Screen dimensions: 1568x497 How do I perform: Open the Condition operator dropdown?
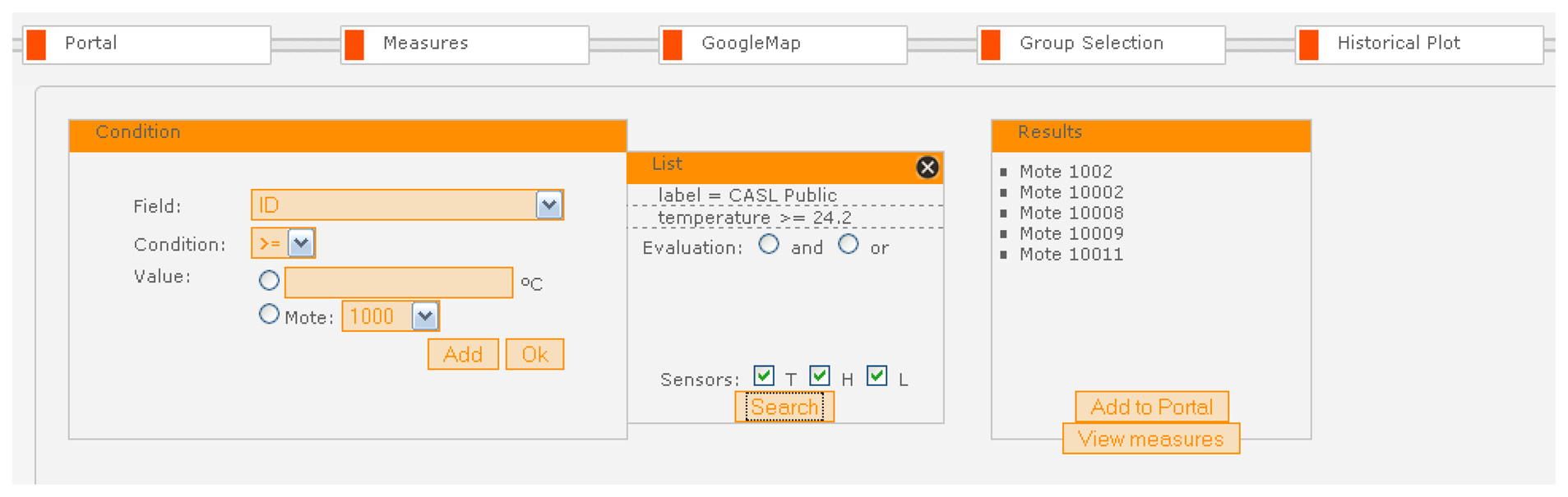tap(301, 243)
